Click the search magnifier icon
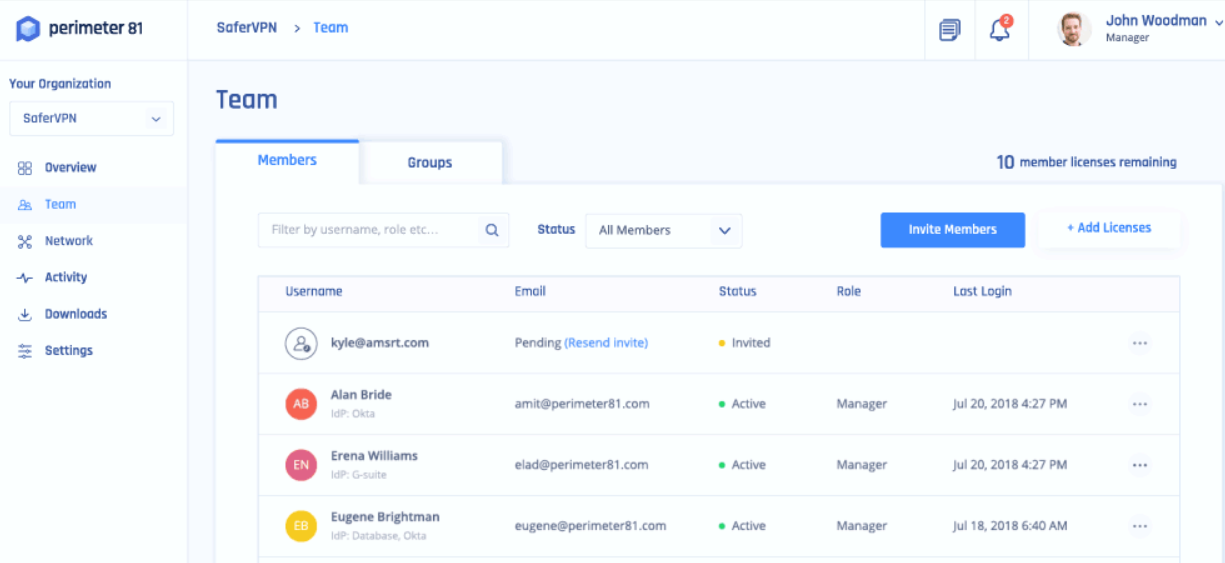Image resolution: width=1225 pixels, height=563 pixels. (492, 230)
